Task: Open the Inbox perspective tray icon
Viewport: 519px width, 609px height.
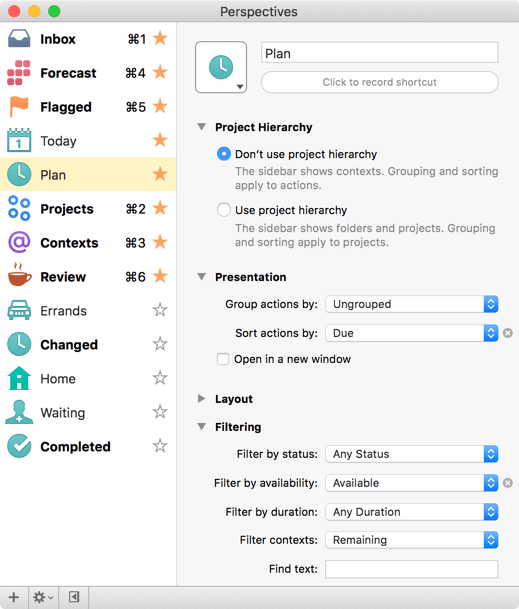Action: pos(19,39)
